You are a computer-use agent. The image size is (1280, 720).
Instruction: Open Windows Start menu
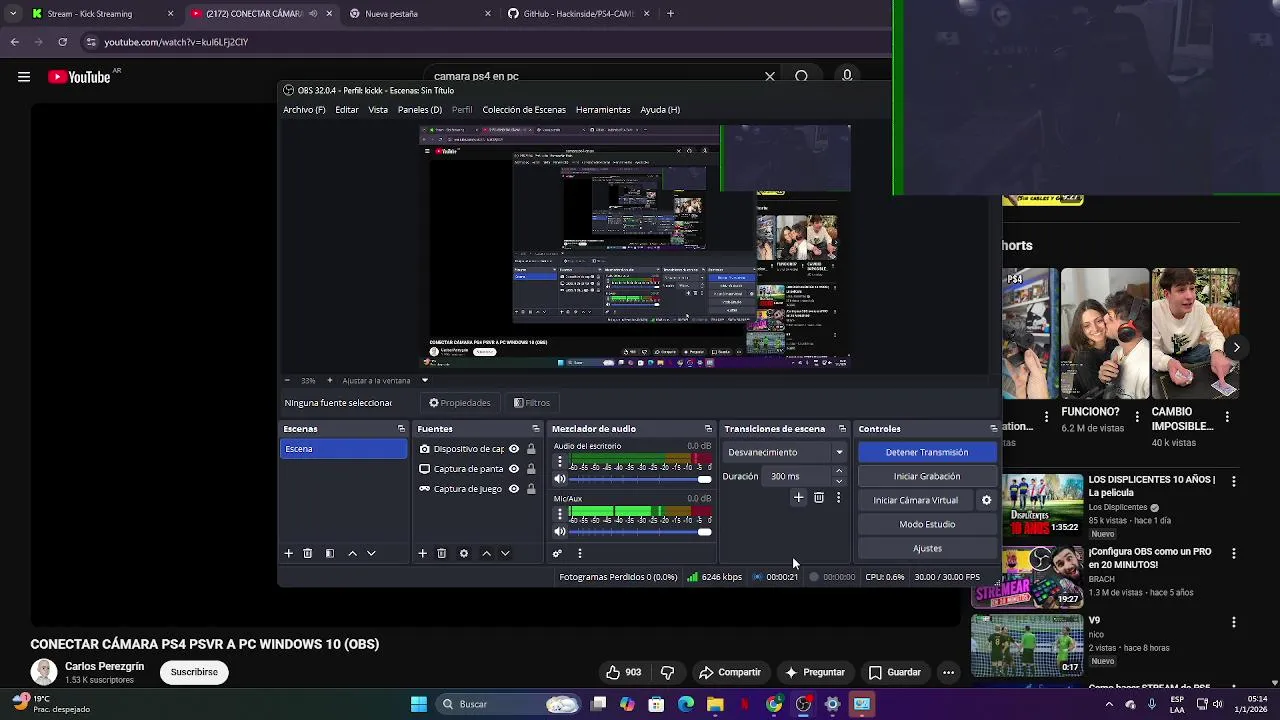(419, 704)
